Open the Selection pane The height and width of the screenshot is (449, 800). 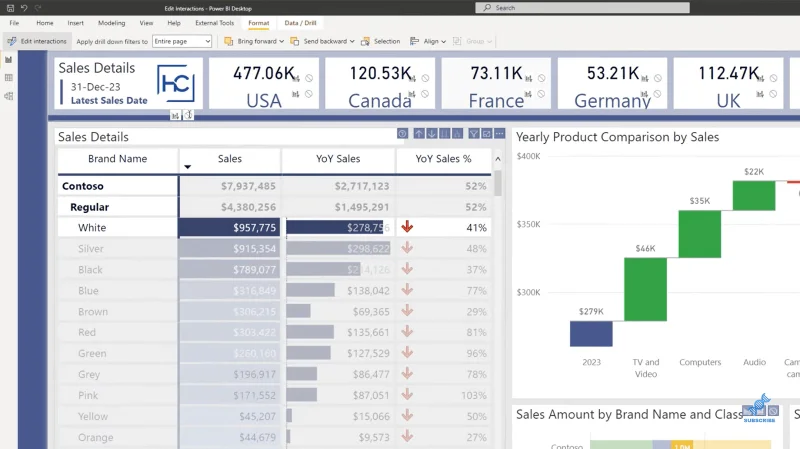point(381,41)
